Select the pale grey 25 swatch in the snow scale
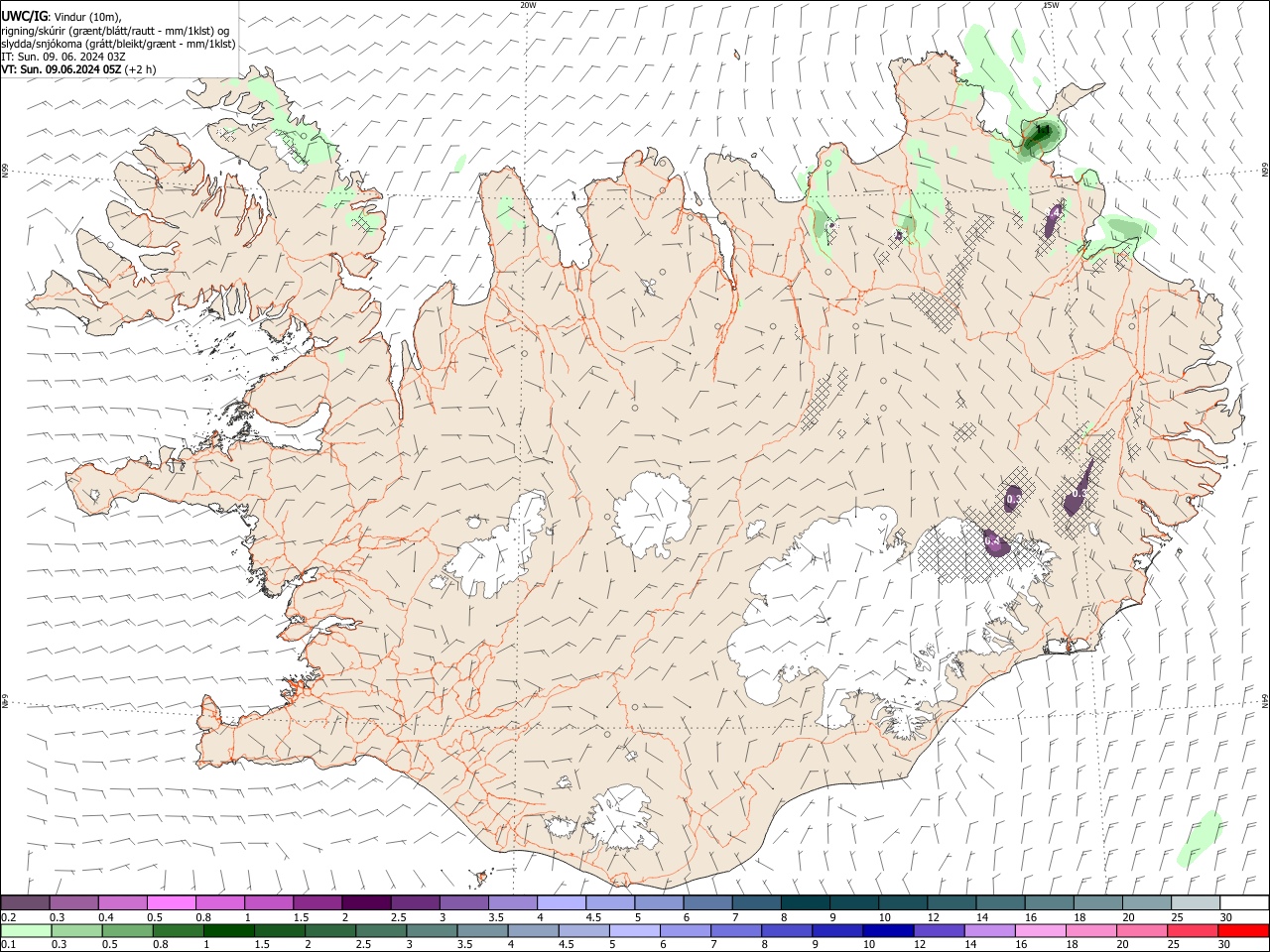 (1197, 902)
